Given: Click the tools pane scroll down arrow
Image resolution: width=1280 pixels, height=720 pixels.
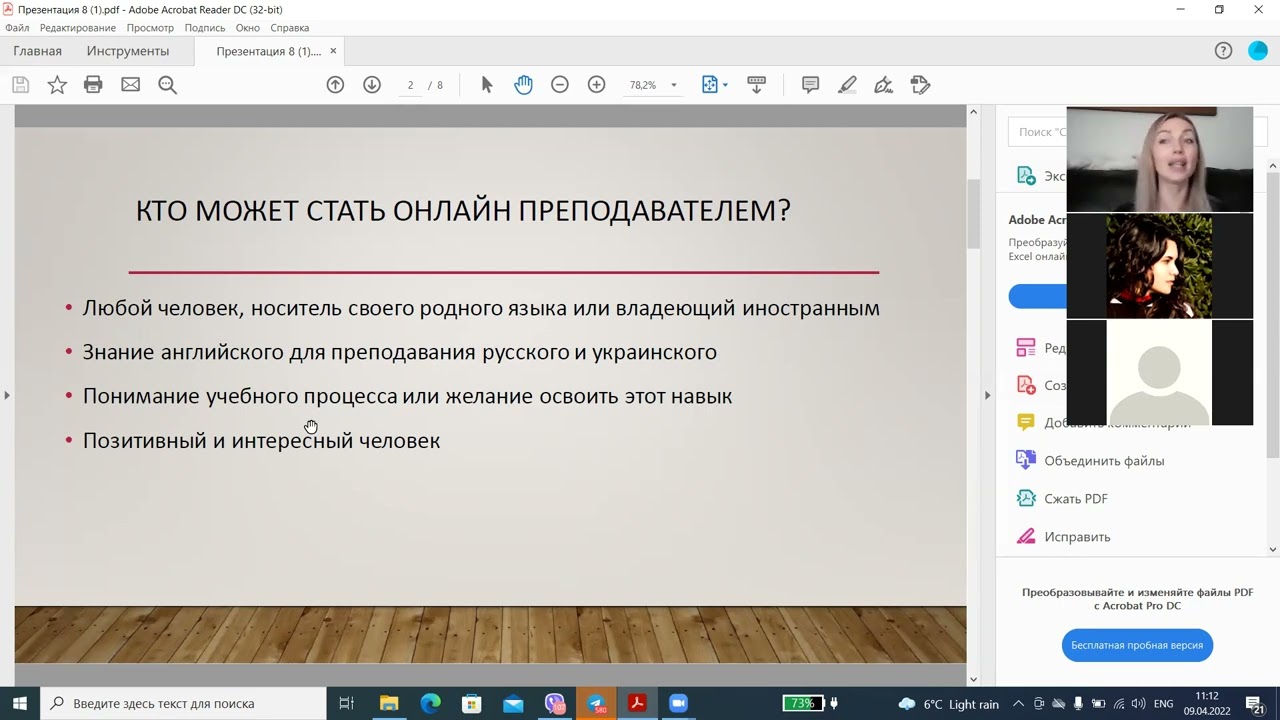Looking at the screenshot, I should click(x=1273, y=549).
